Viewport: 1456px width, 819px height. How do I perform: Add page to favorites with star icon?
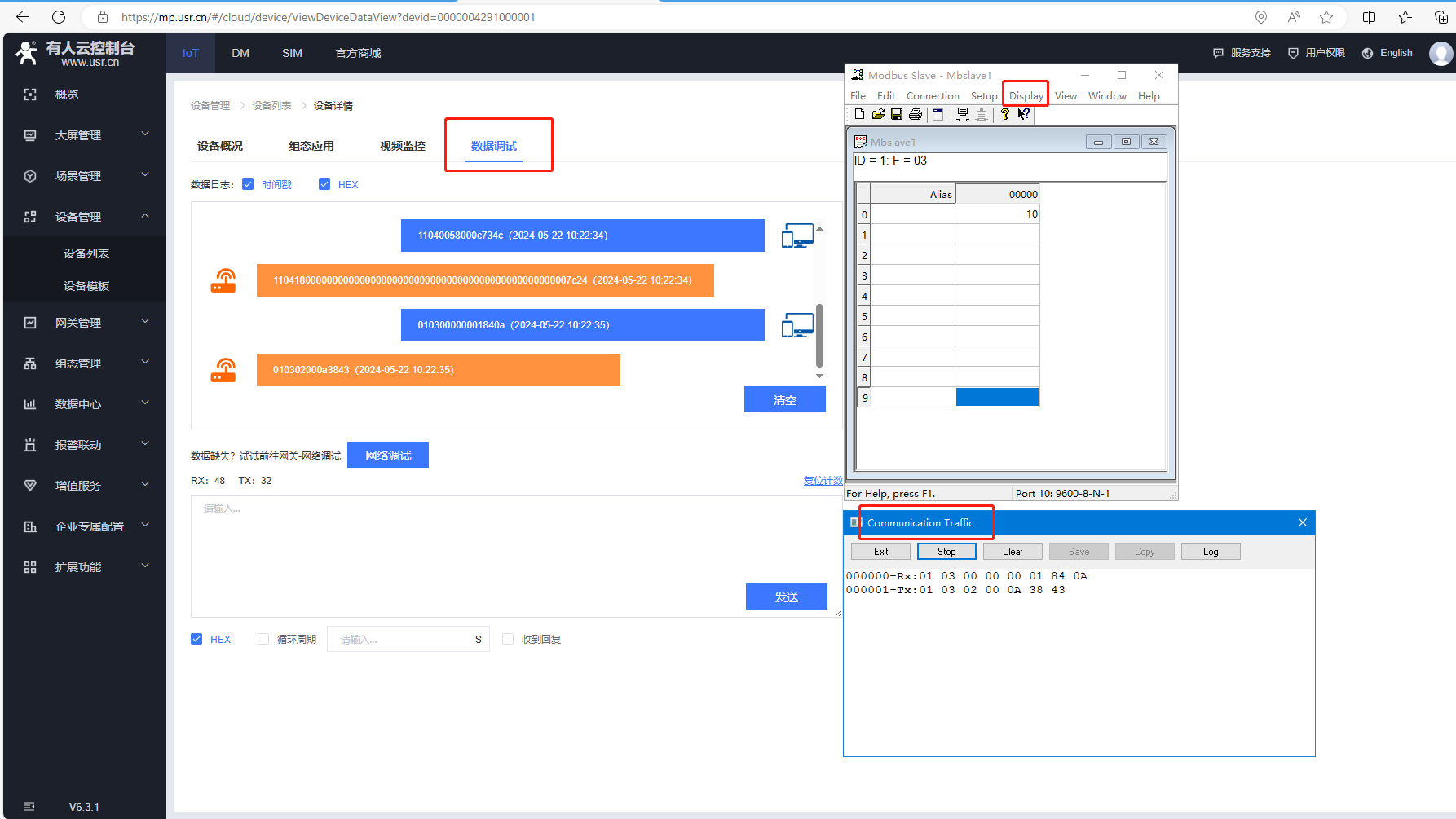(x=1326, y=17)
